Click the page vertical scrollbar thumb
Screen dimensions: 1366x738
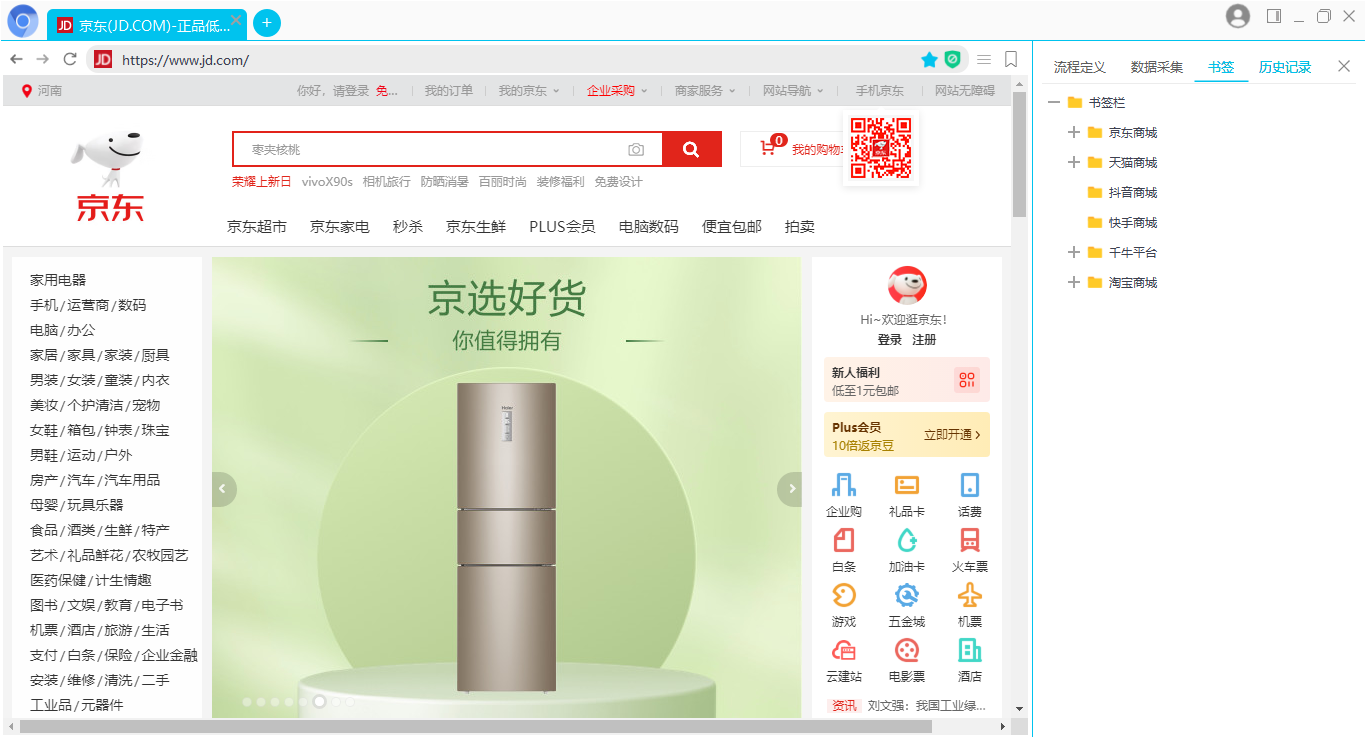coord(1019,156)
